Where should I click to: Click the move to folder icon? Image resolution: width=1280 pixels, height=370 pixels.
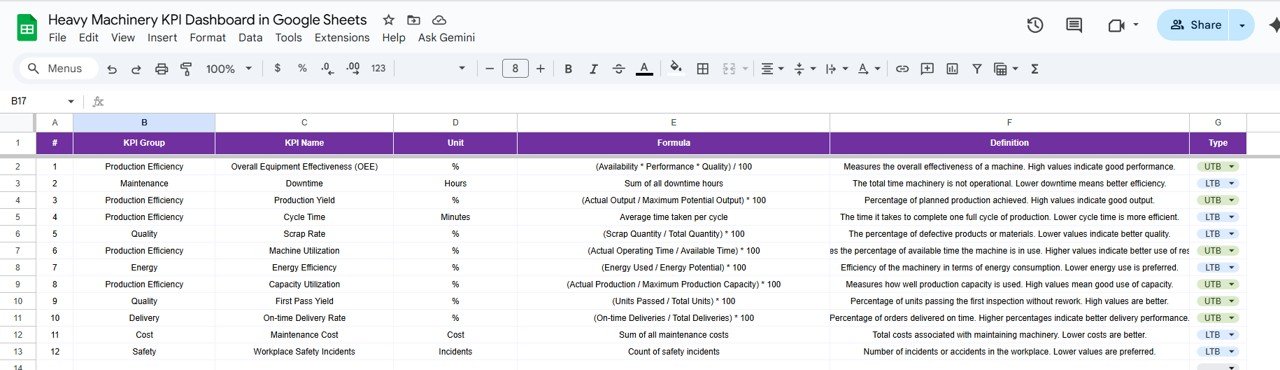coord(414,20)
